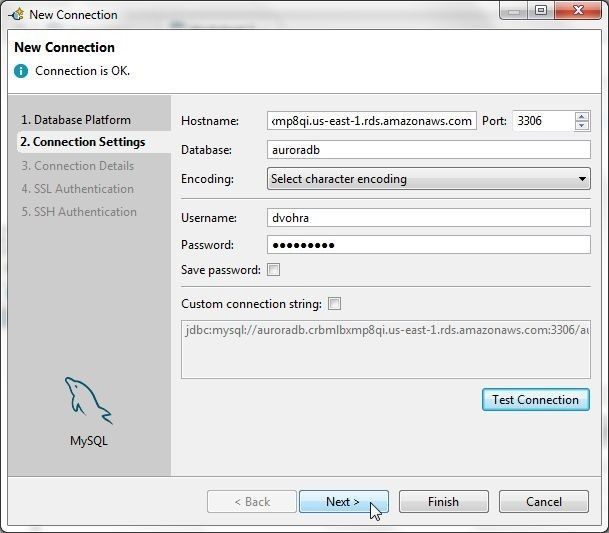Focus the Database field containing auroradb

click(x=429, y=150)
